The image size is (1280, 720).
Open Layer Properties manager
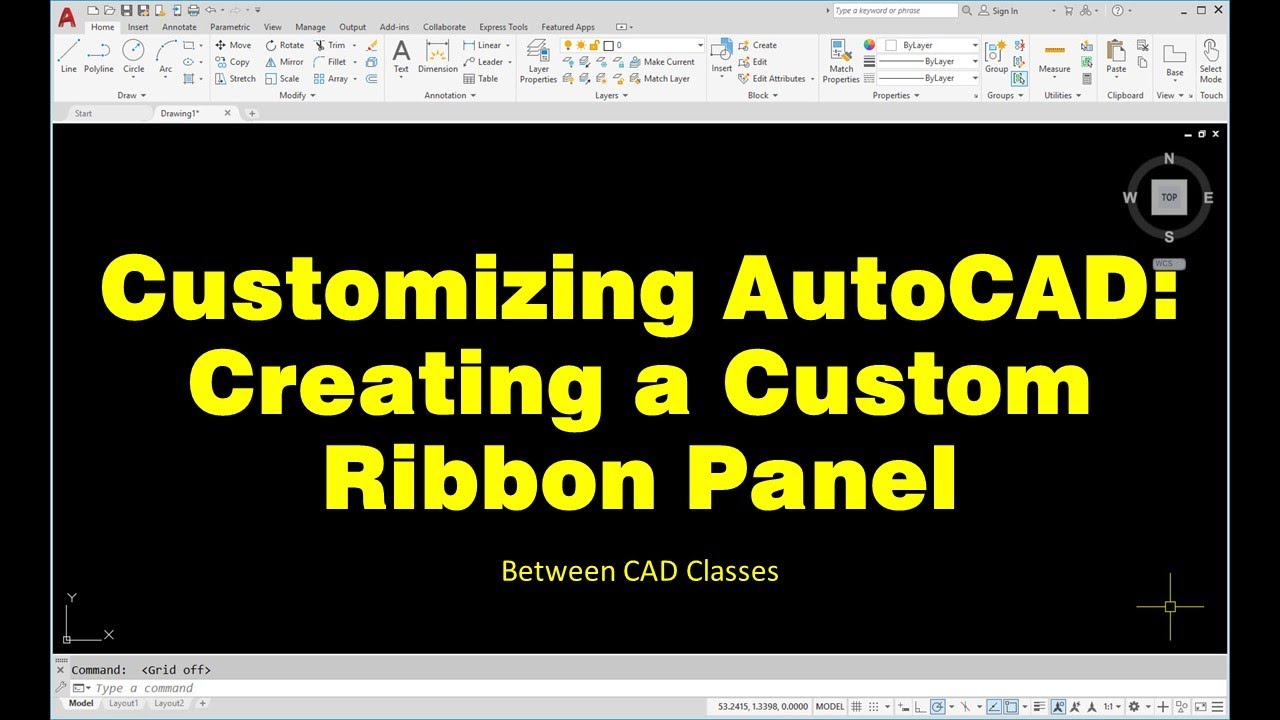(x=538, y=60)
